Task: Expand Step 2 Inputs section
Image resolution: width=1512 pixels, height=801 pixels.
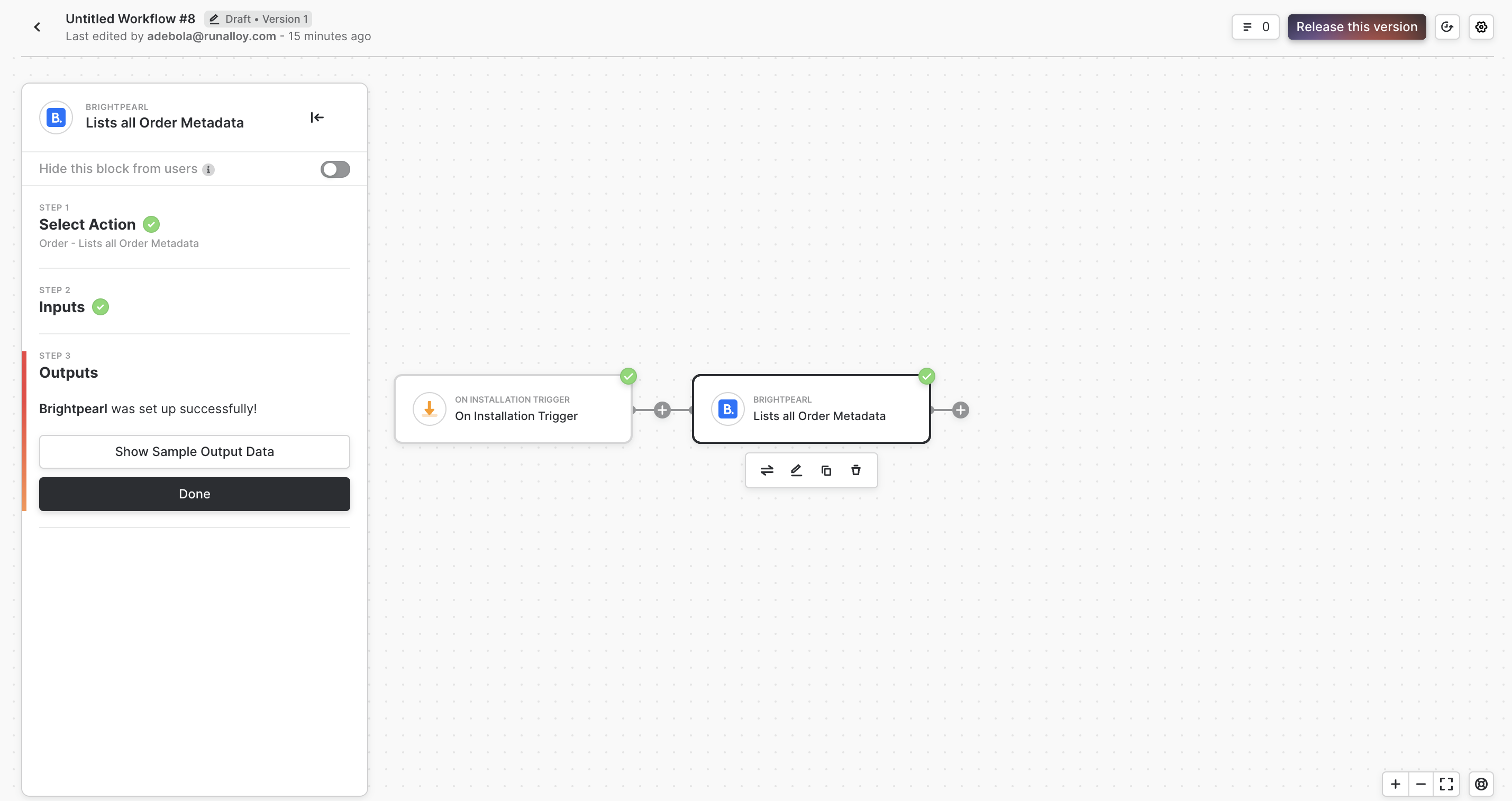Action: (62, 307)
